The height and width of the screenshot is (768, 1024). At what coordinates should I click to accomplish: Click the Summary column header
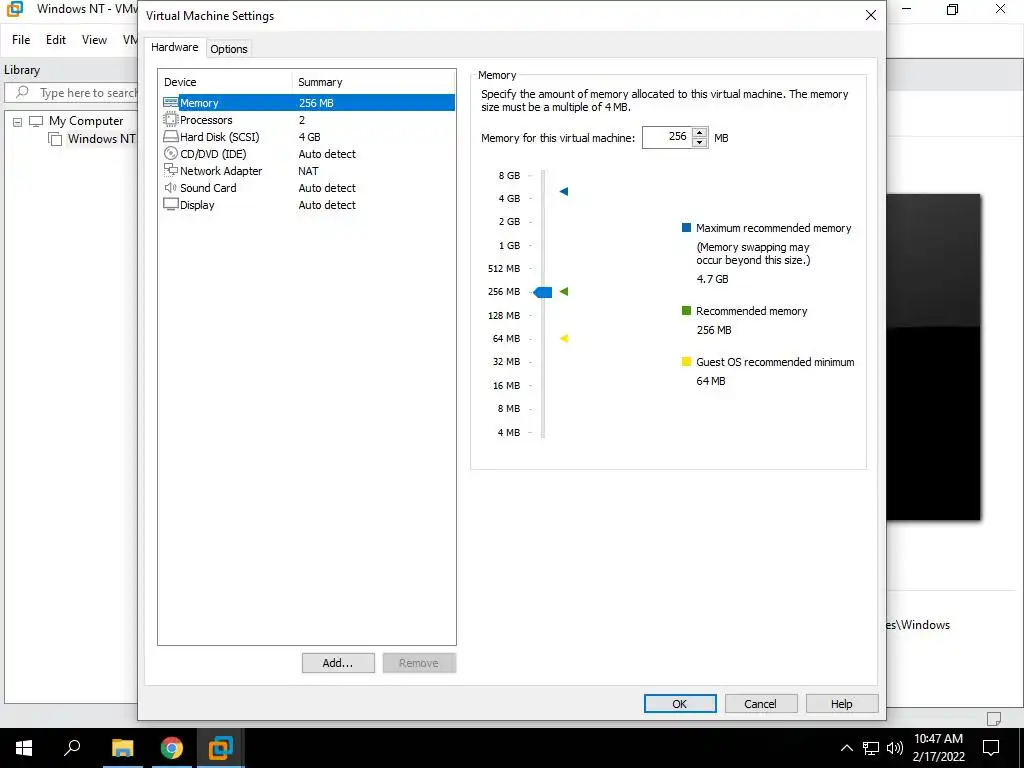tap(374, 82)
